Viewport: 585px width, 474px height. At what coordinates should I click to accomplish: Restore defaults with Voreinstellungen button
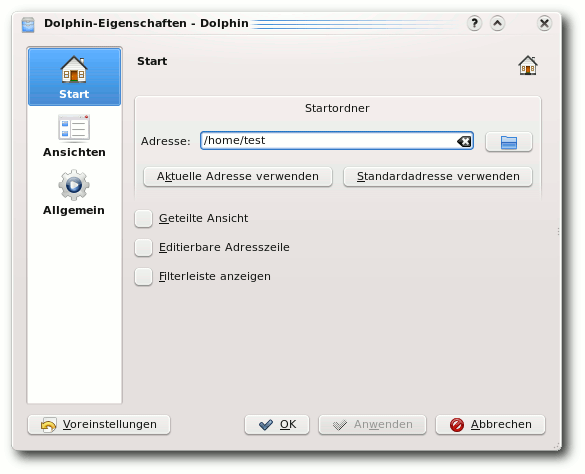click(99, 425)
